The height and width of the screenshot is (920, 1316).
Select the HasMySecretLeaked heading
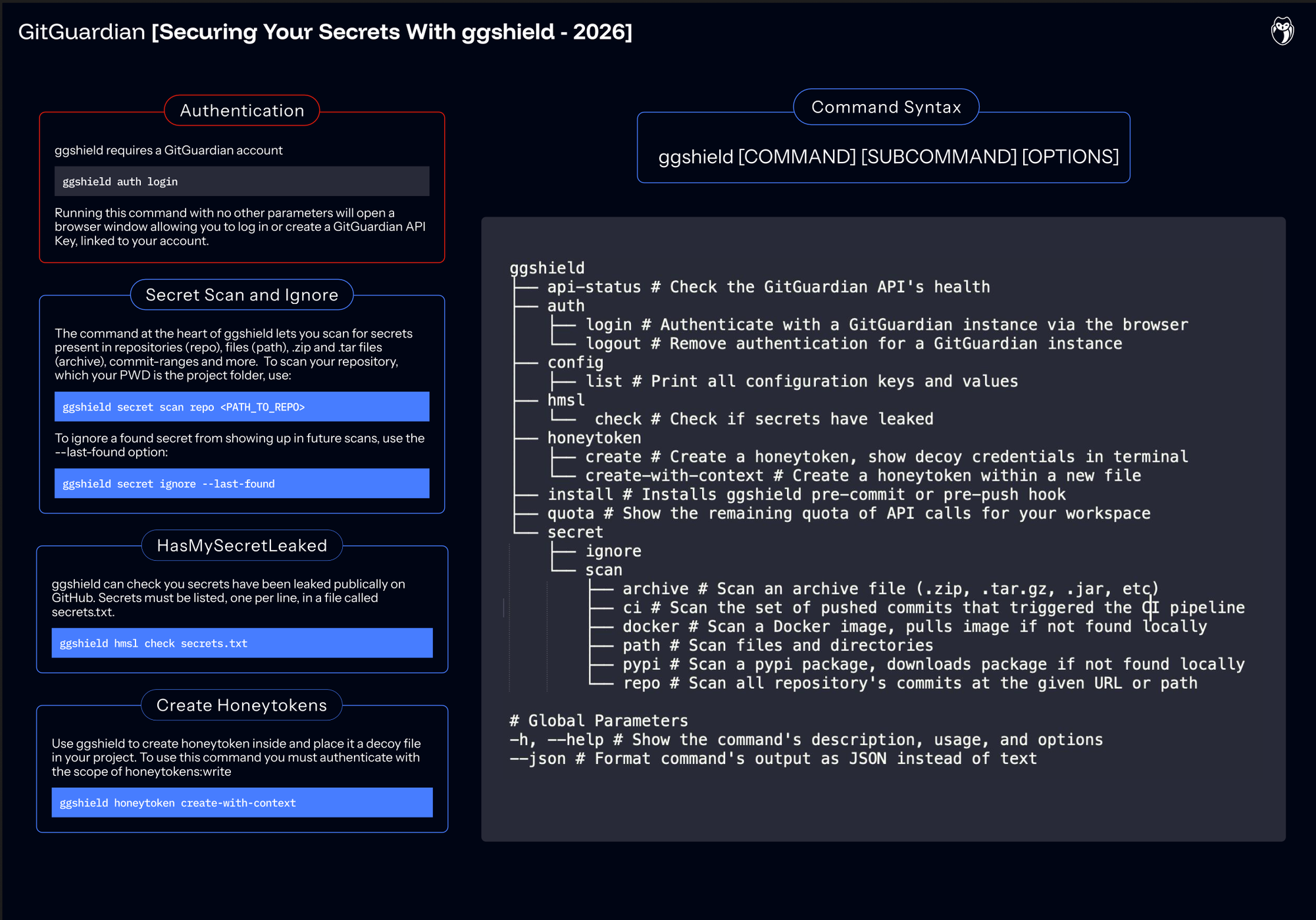[x=241, y=546]
